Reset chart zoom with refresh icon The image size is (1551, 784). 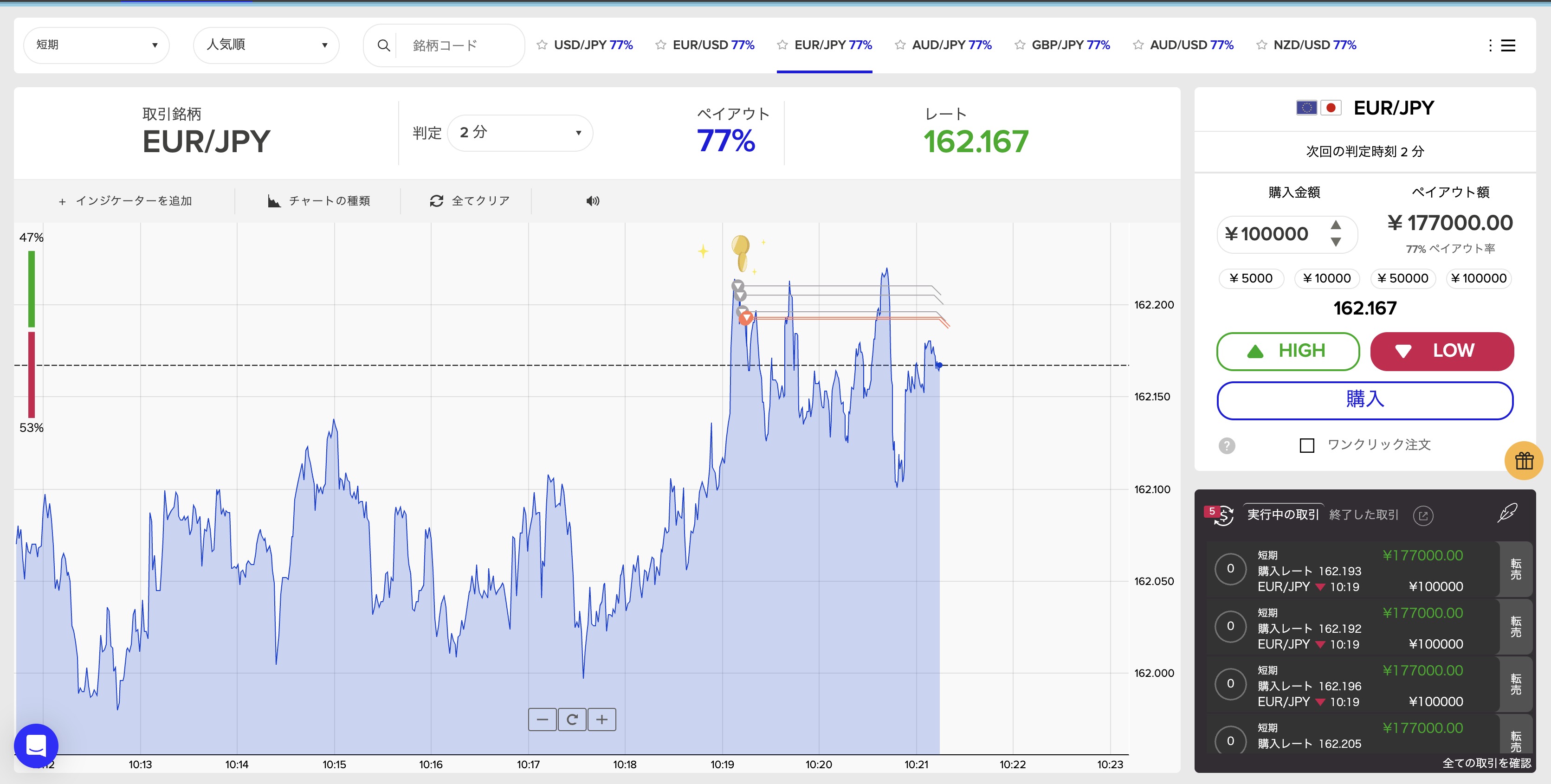coord(572,720)
